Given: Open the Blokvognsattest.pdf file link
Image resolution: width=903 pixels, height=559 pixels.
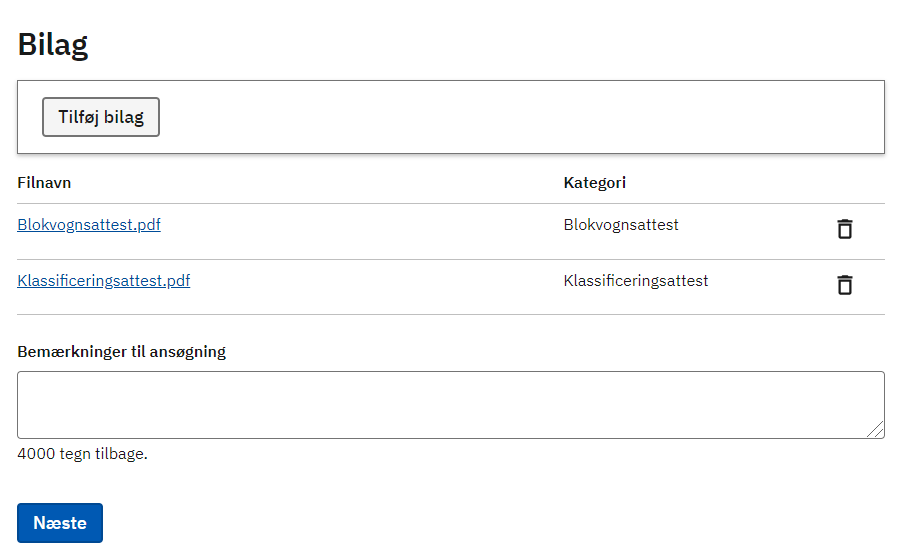Looking at the screenshot, I should point(89,225).
